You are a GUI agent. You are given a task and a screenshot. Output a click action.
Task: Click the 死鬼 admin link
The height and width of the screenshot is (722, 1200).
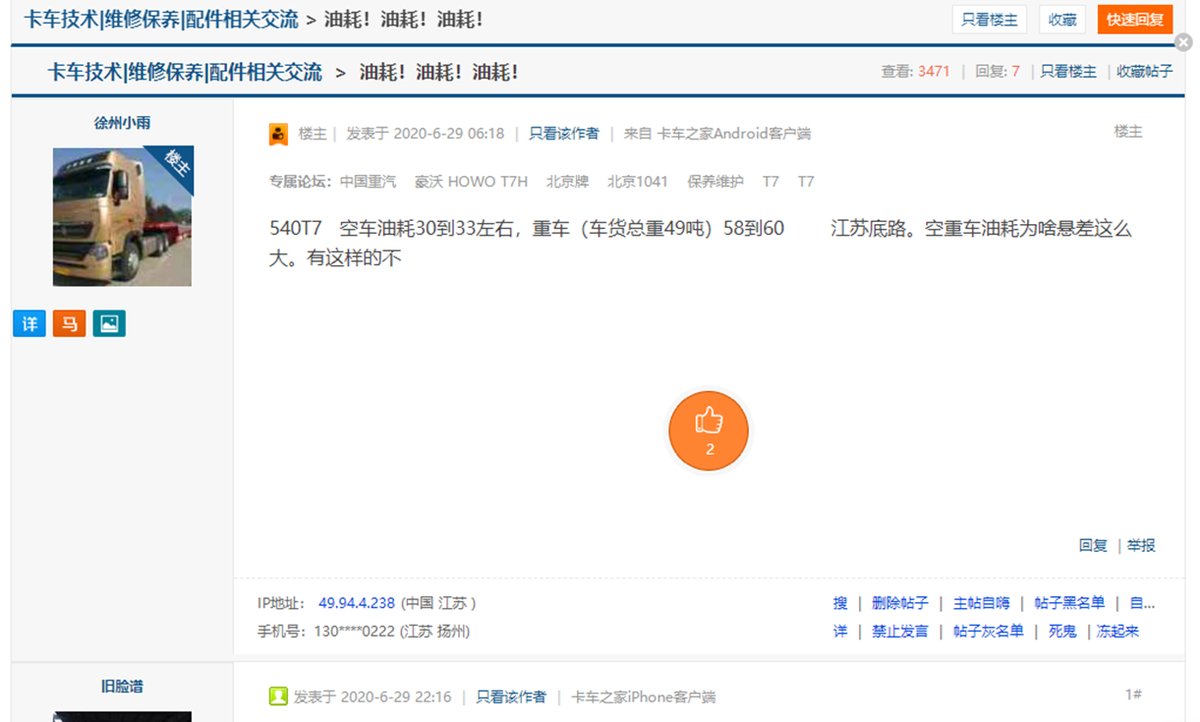(1062, 631)
